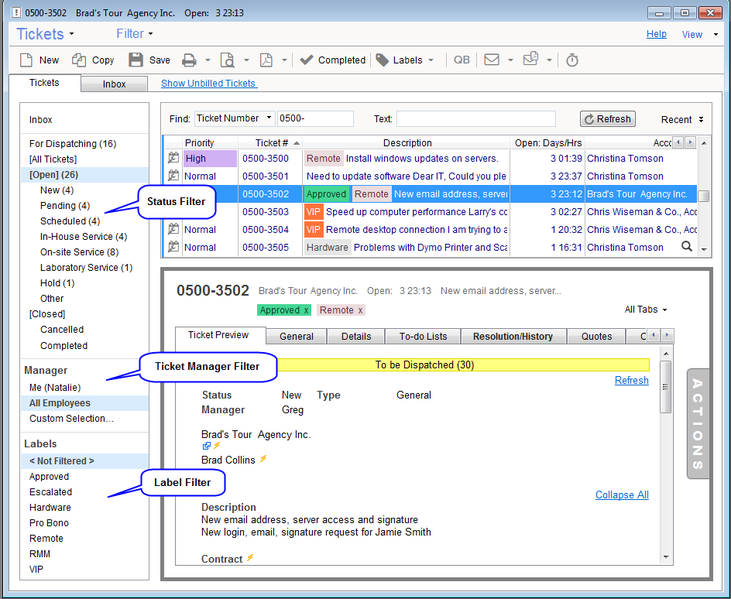Click the ticket list vertical scrollbar
The width and height of the screenshot is (731, 599).
[704, 196]
